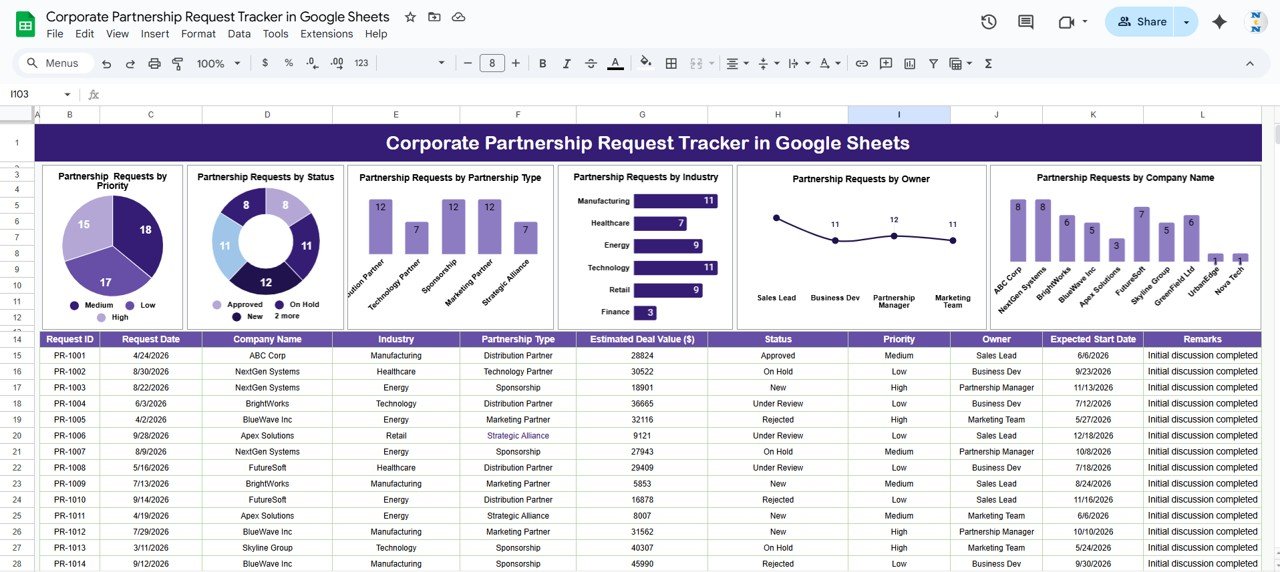Image resolution: width=1280 pixels, height=572 pixels.
Task: Open the comments panel icon
Action: click(1025, 22)
